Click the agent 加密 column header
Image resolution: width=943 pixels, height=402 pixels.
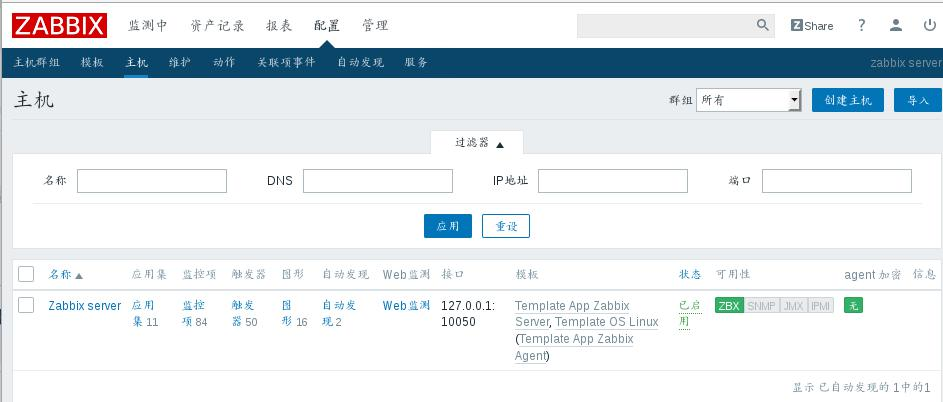pos(873,274)
